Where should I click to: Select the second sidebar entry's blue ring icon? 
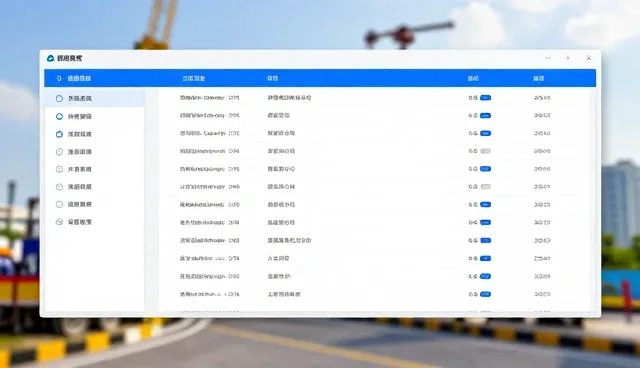tap(59, 116)
